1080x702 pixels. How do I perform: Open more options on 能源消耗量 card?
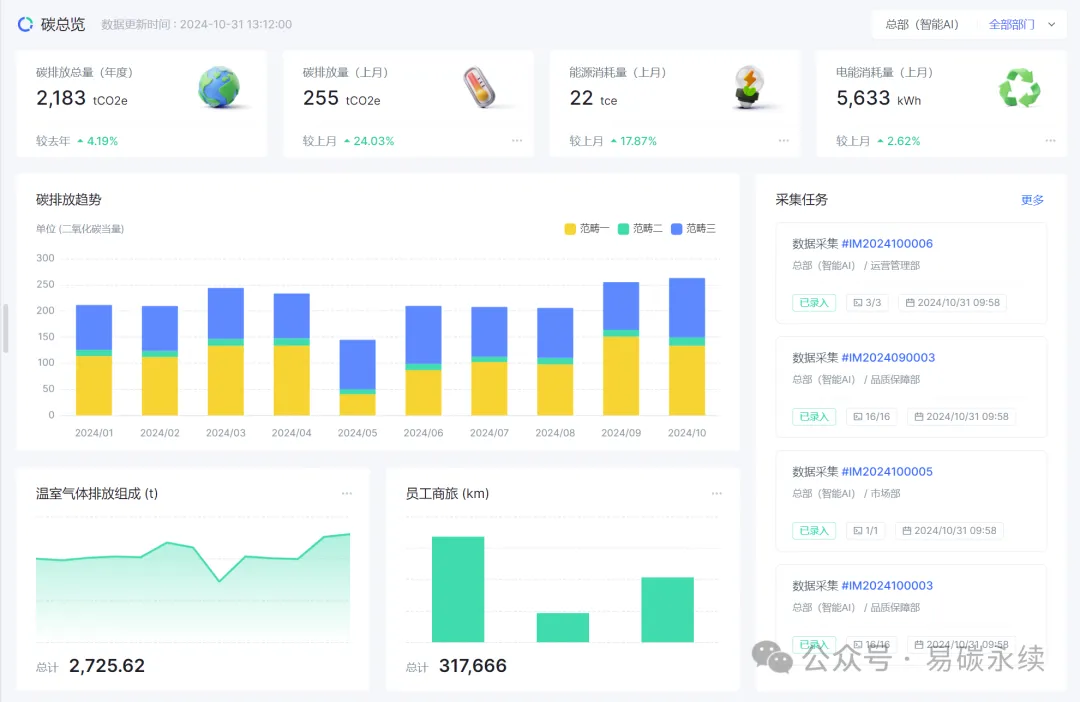[784, 141]
